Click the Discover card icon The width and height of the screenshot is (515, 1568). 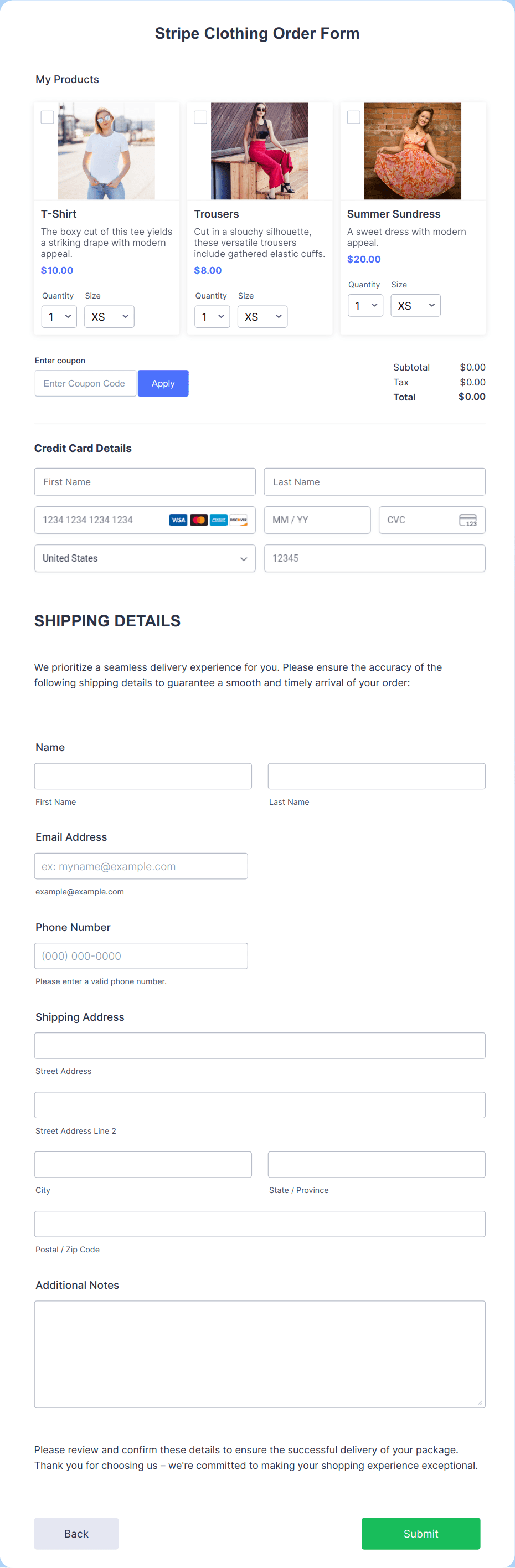click(x=239, y=520)
